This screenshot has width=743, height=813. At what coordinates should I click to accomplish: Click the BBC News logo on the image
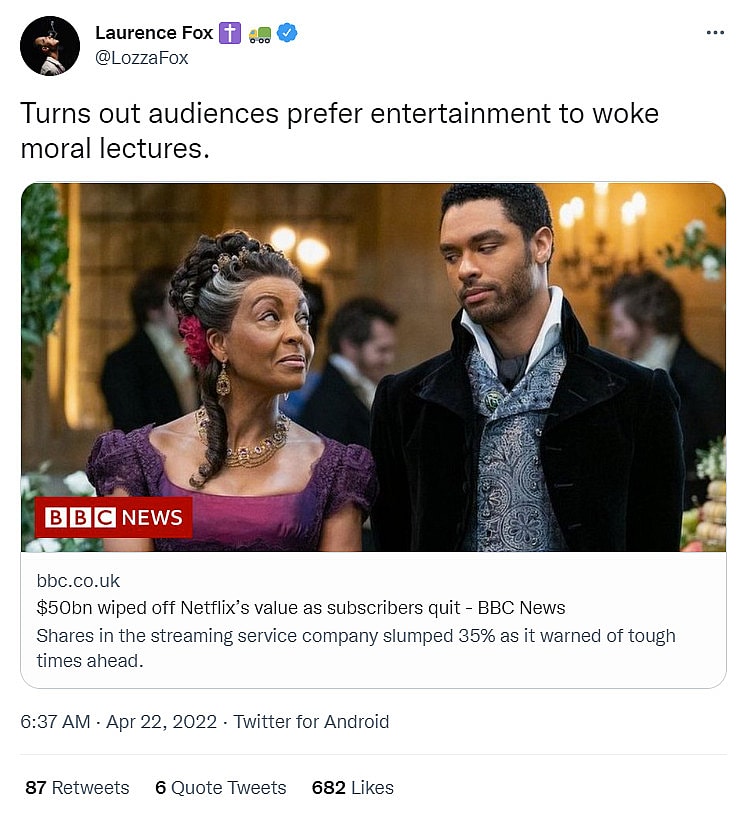coord(114,517)
